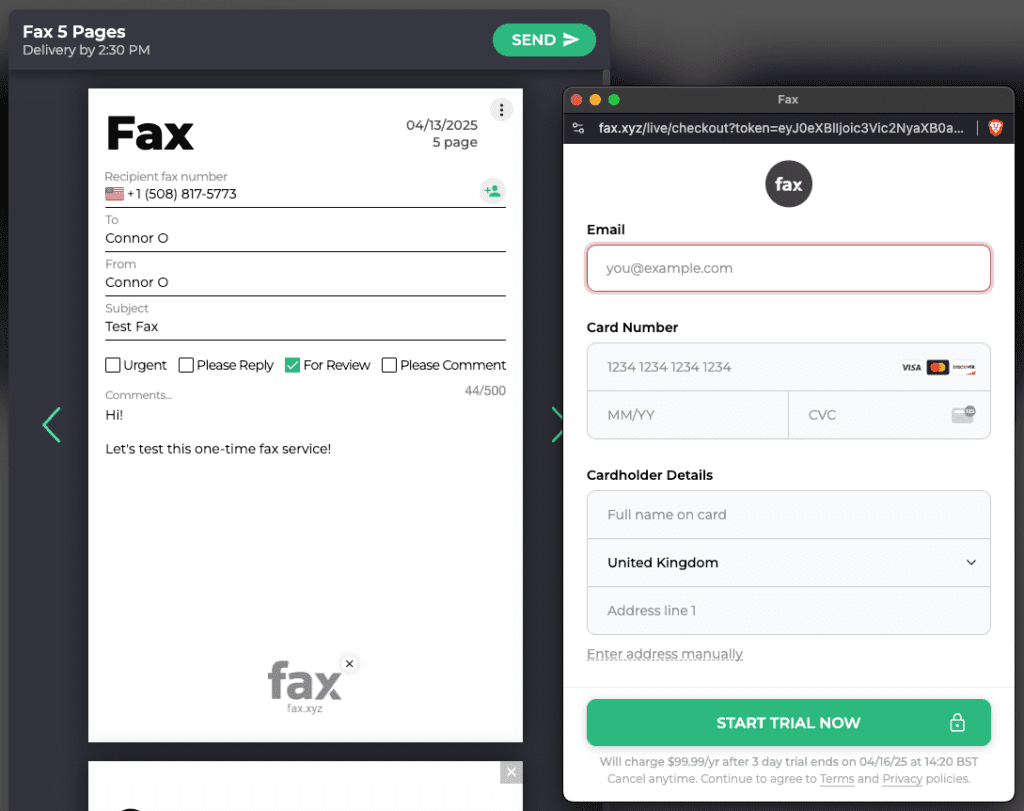Click the US flag beside the fax number

coord(113,194)
